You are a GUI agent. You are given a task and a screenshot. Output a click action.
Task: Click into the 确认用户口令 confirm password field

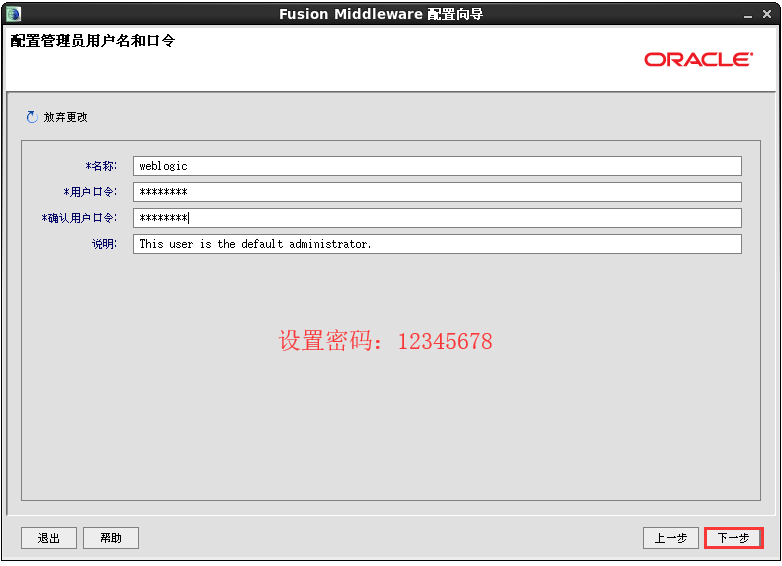click(x=437, y=218)
